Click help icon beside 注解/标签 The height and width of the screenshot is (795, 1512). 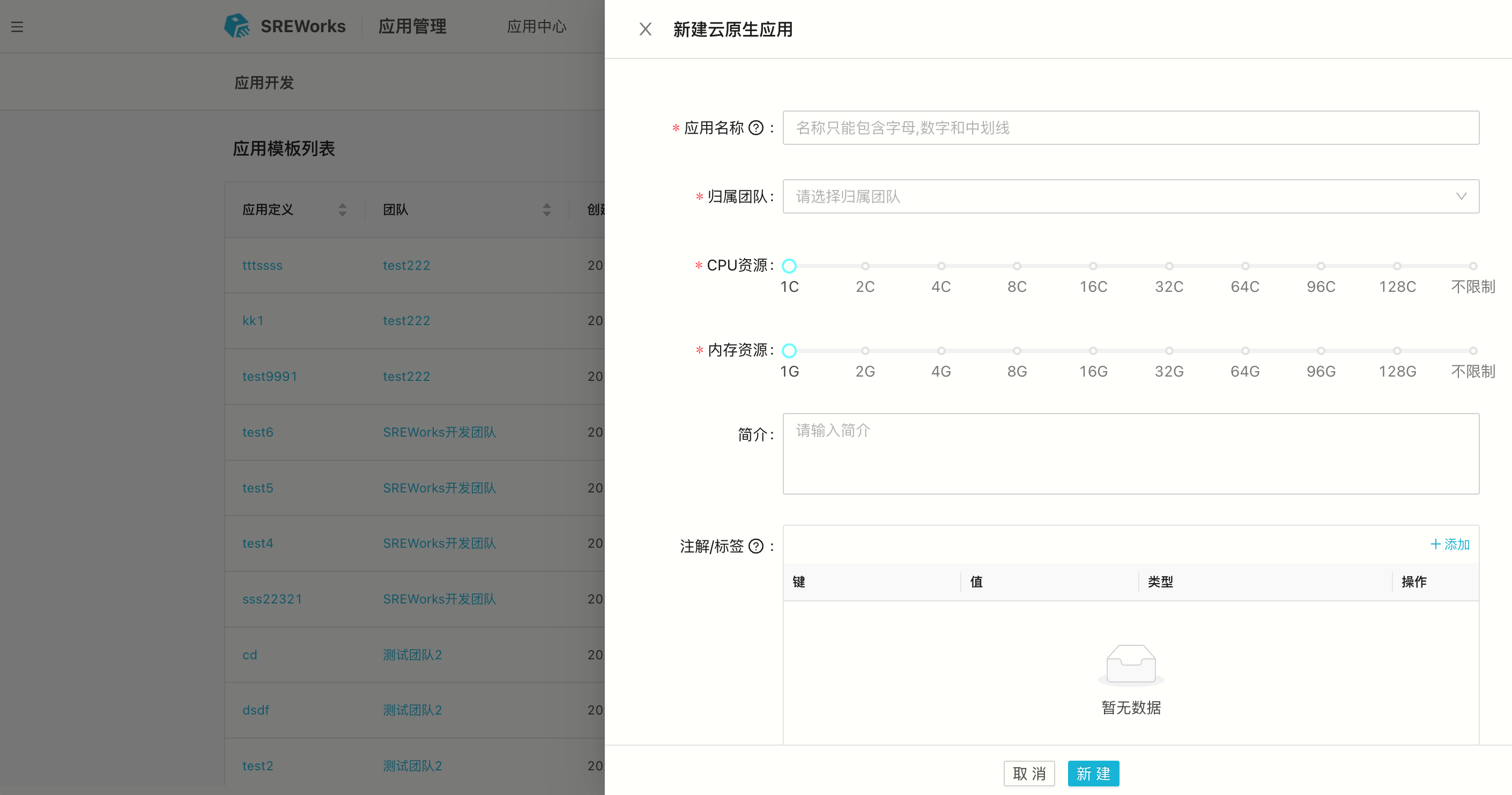[756, 547]
